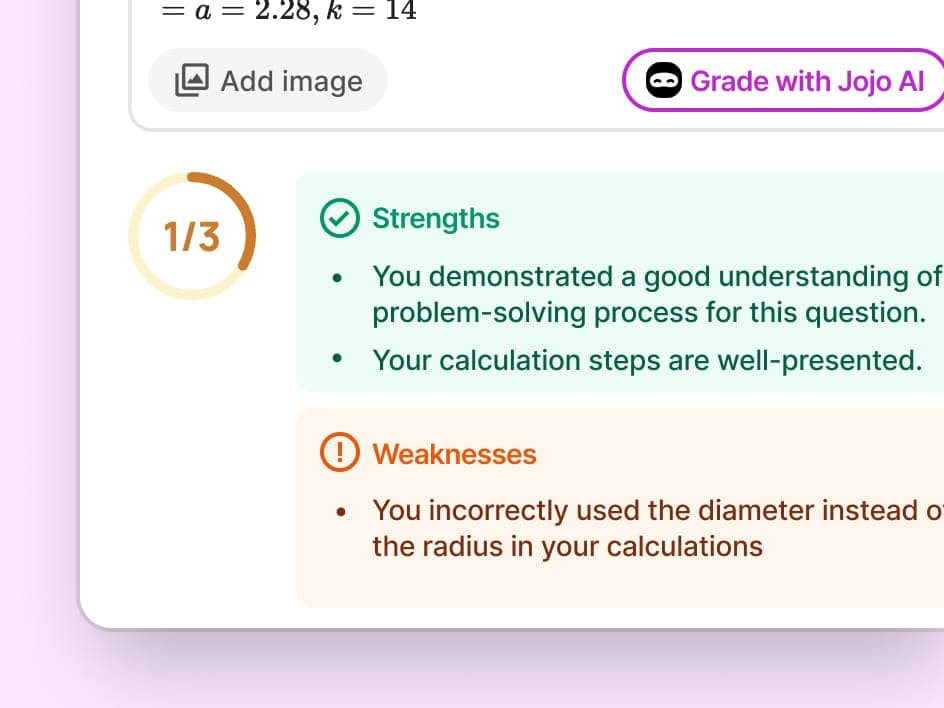Viewport: 944px width, 708px height.
Task: Click the orange exclamation Weaknesses icon
Action: tap(340, 454)
